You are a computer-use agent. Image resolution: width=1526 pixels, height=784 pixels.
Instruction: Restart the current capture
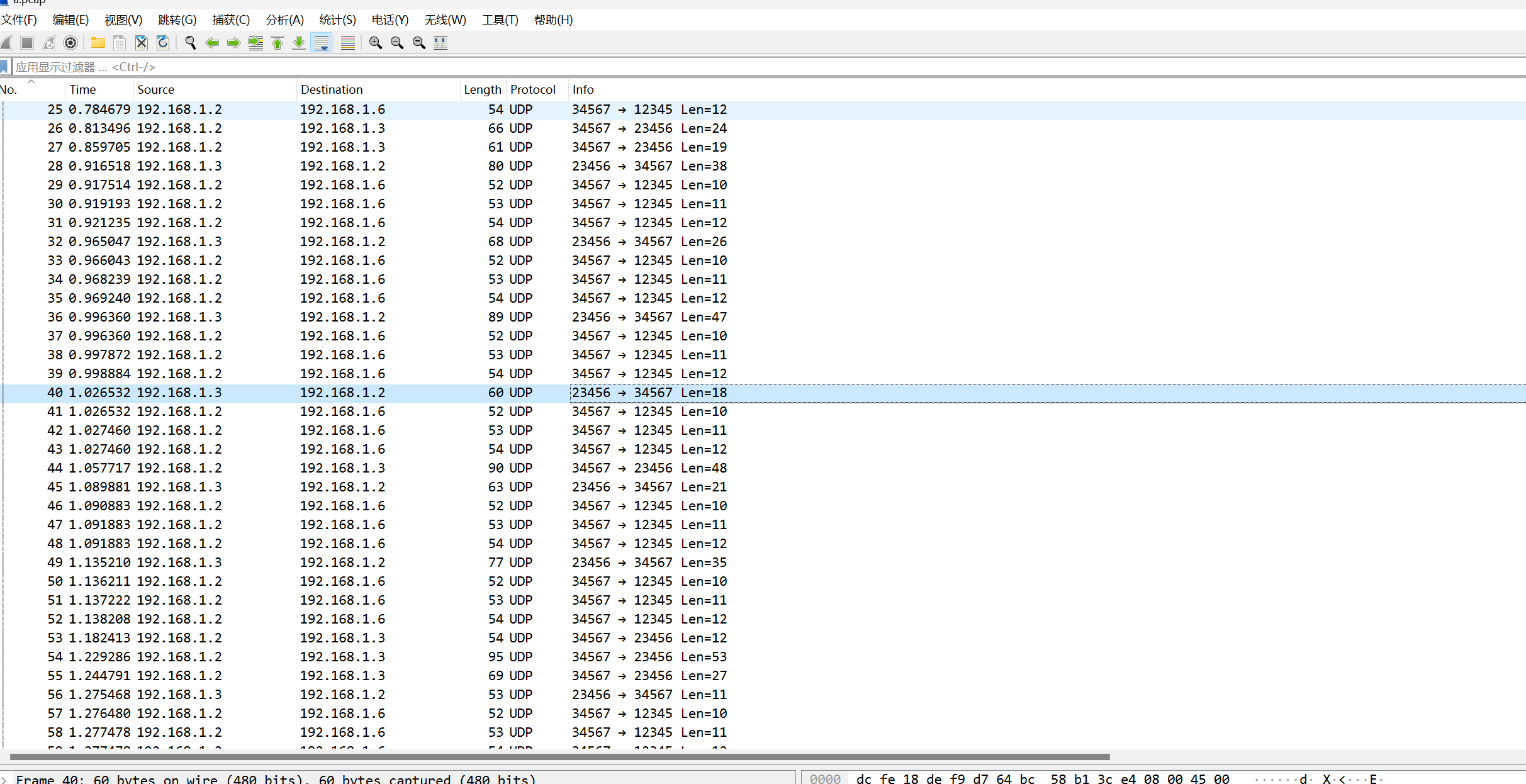(49, 43)
